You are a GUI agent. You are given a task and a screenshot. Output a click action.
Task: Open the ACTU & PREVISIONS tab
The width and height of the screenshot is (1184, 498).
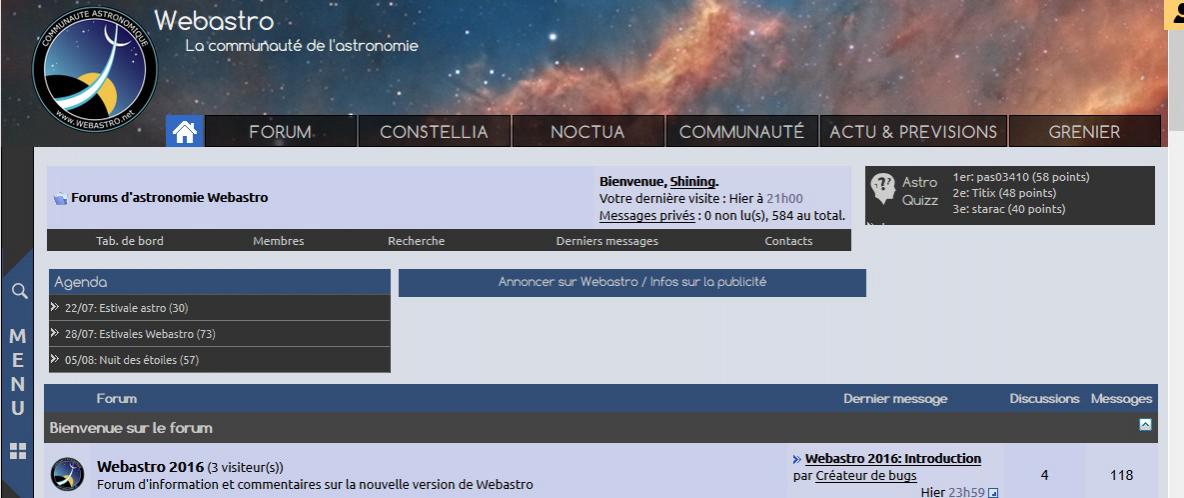tap(913, 132)
